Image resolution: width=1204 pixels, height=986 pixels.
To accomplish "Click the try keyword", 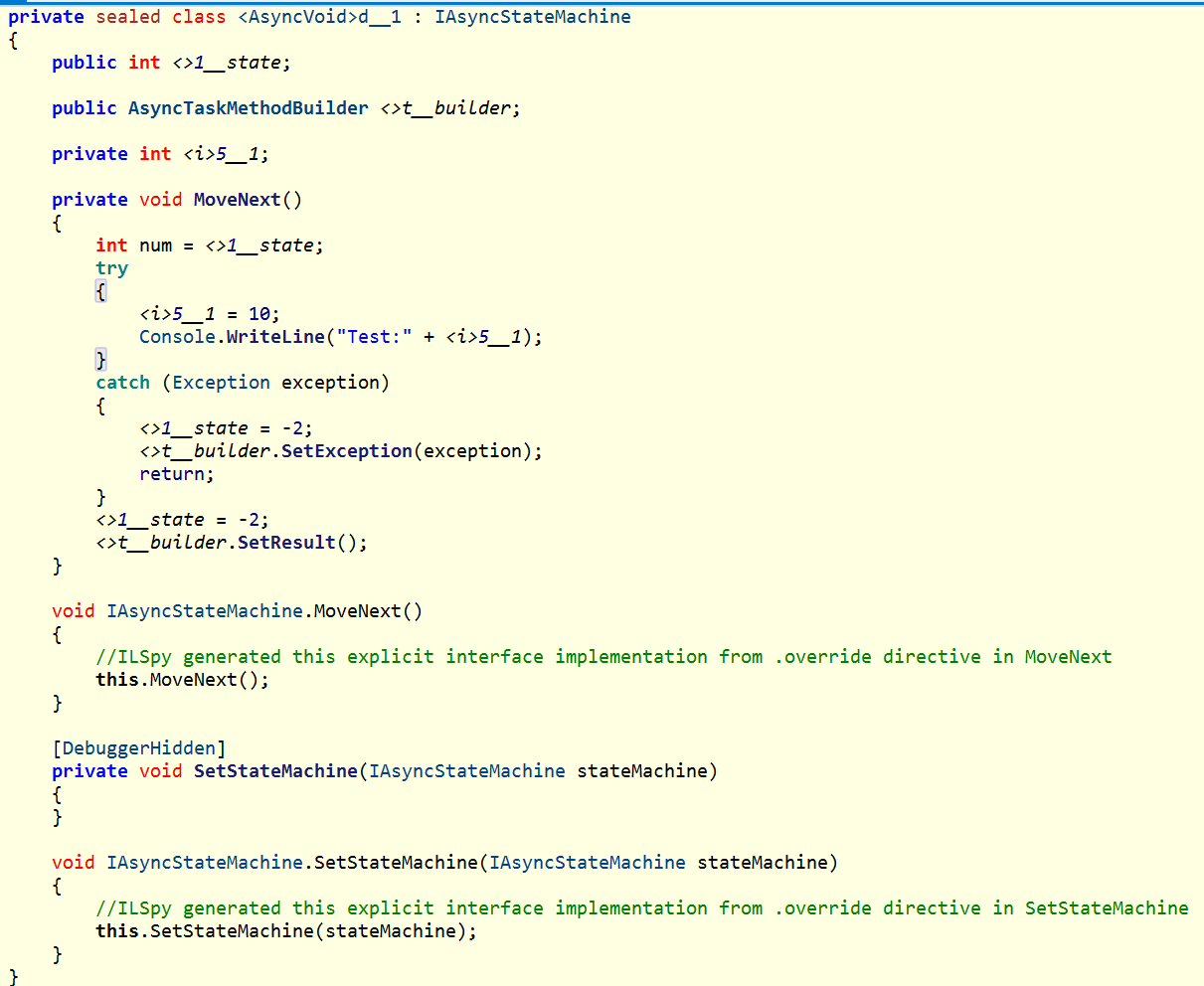I will tap(111, 268).
